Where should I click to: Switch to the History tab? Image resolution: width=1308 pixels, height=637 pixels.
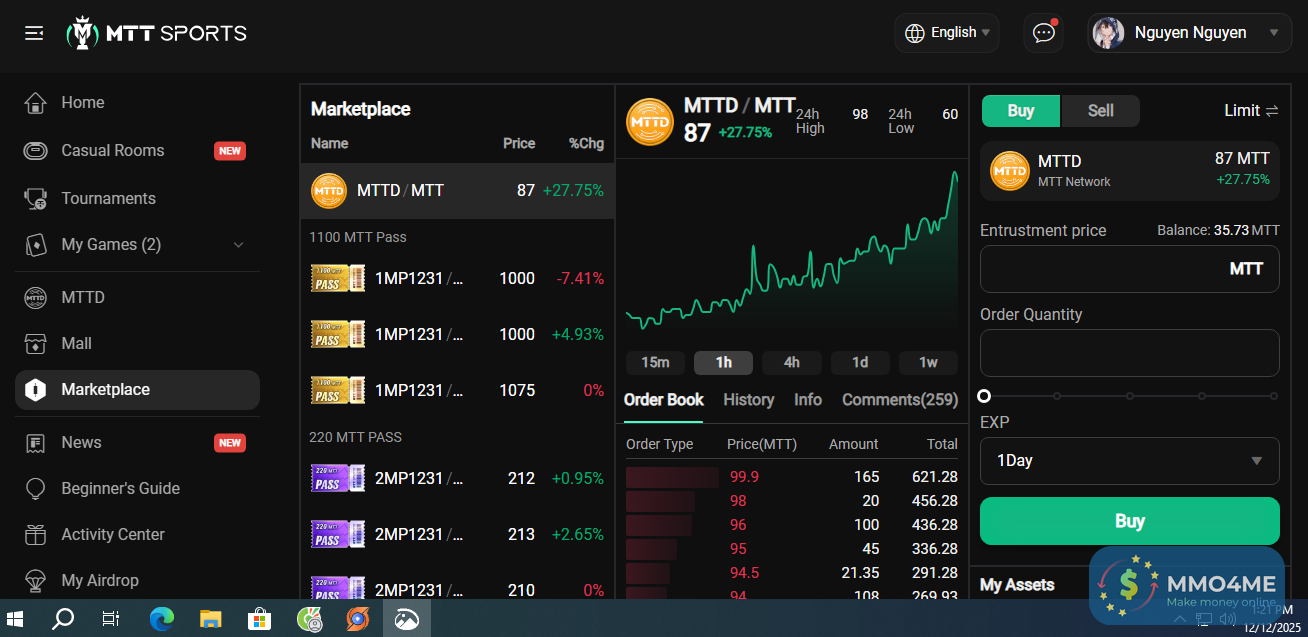[748, 400]
